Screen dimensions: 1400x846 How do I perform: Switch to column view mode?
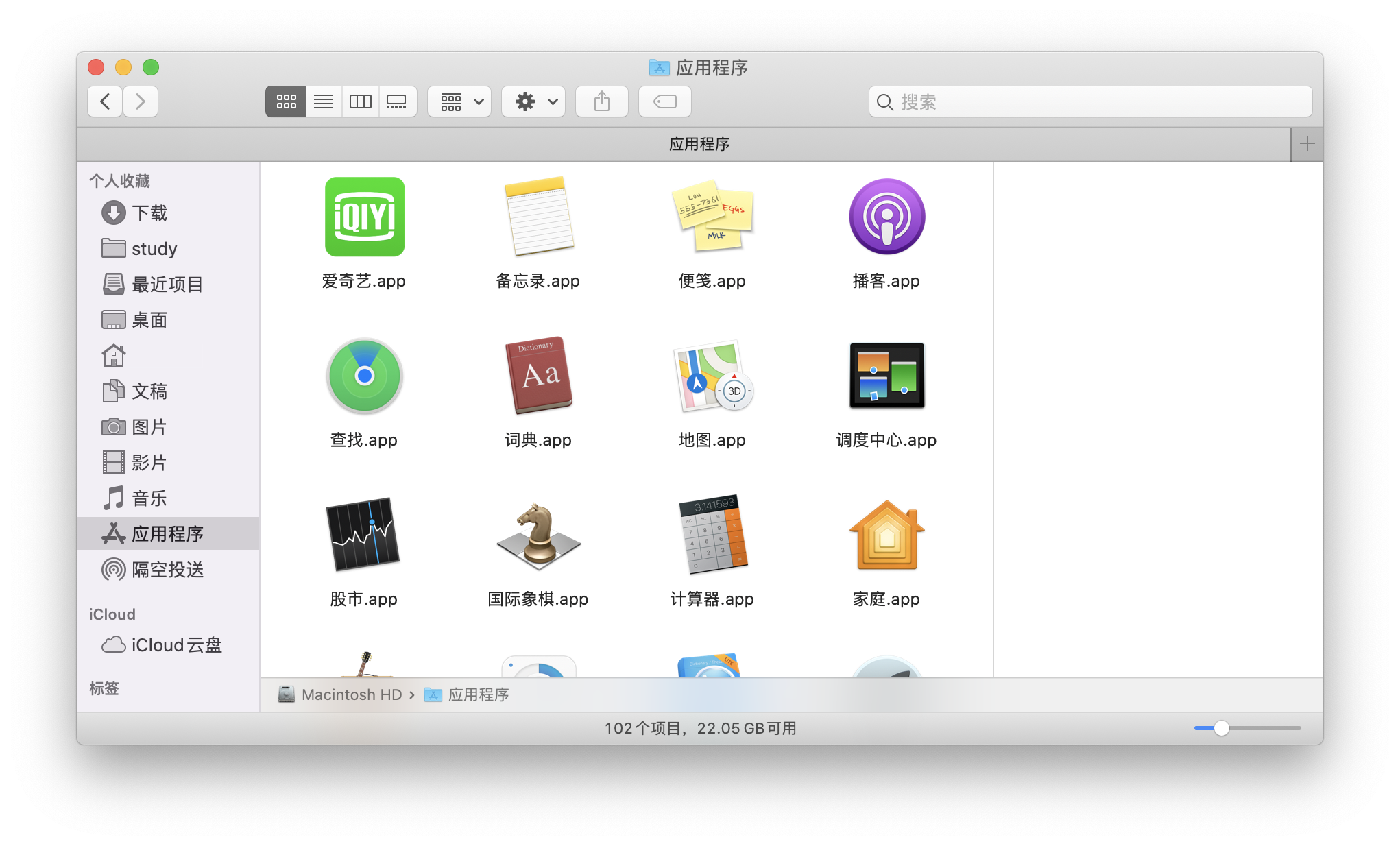tap(361, 102)
